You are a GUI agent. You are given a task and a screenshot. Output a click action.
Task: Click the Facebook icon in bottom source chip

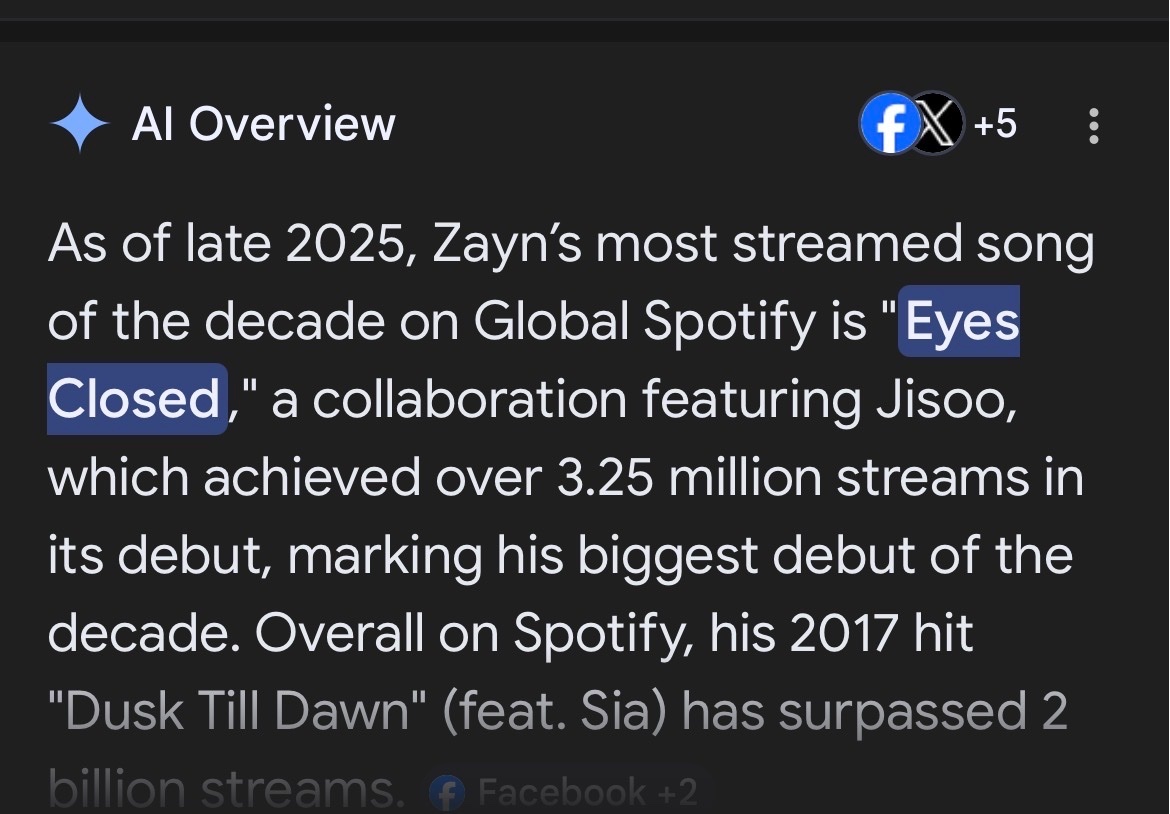446,794
